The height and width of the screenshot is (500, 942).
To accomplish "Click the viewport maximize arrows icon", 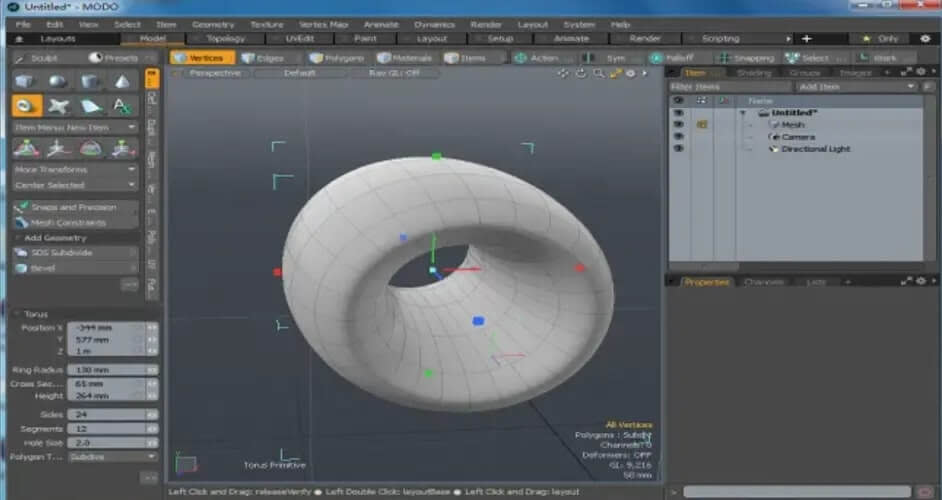I will [x=615, y=73].
